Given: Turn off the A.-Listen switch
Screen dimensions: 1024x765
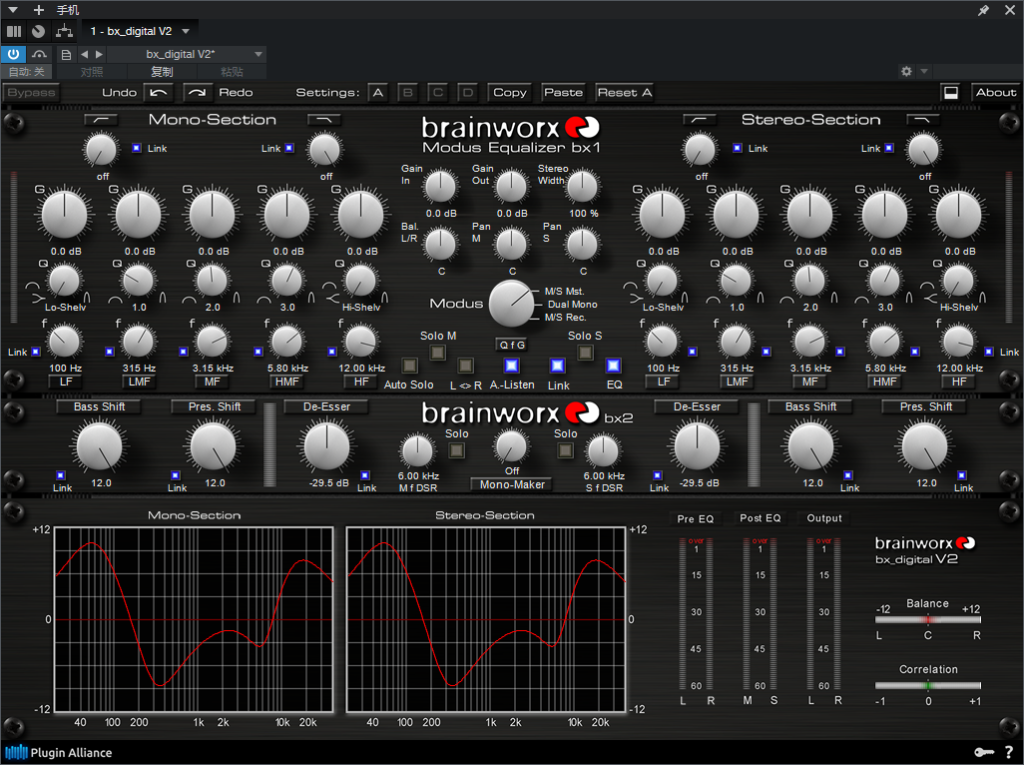Looking at the screenshot, I should point(510,366).
